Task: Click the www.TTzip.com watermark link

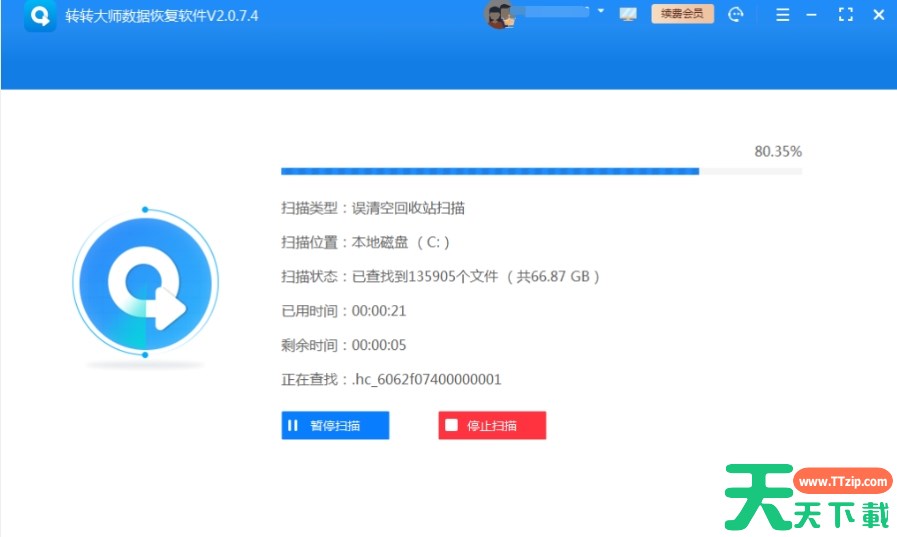Action: point(843,482)
